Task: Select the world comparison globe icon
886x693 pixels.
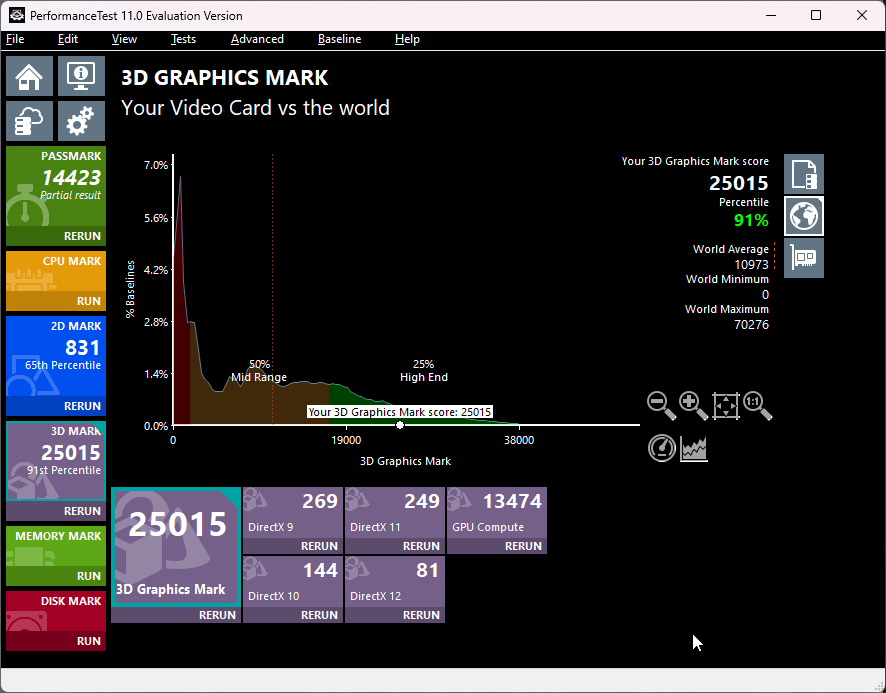Action: pyautogui.click(x=803, y=216)
